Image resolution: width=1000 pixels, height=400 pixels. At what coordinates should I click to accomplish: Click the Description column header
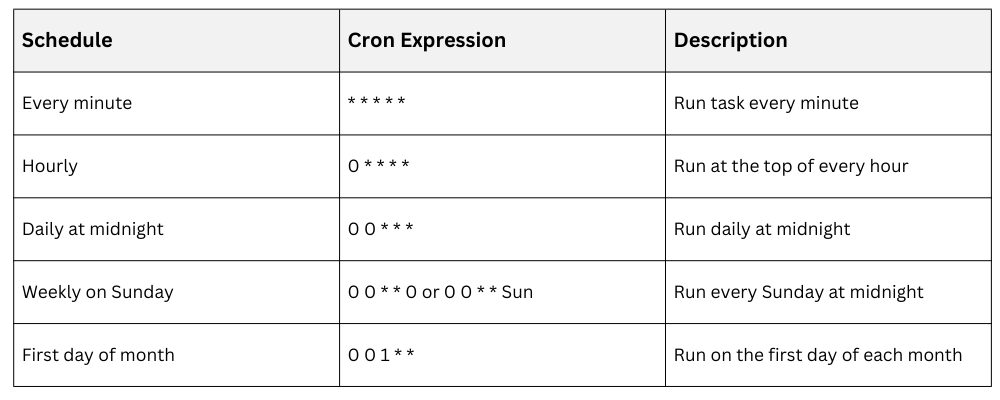(730, 41)
